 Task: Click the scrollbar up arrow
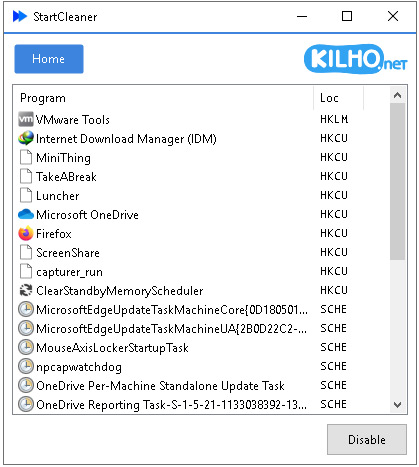[x=397, y=95]
